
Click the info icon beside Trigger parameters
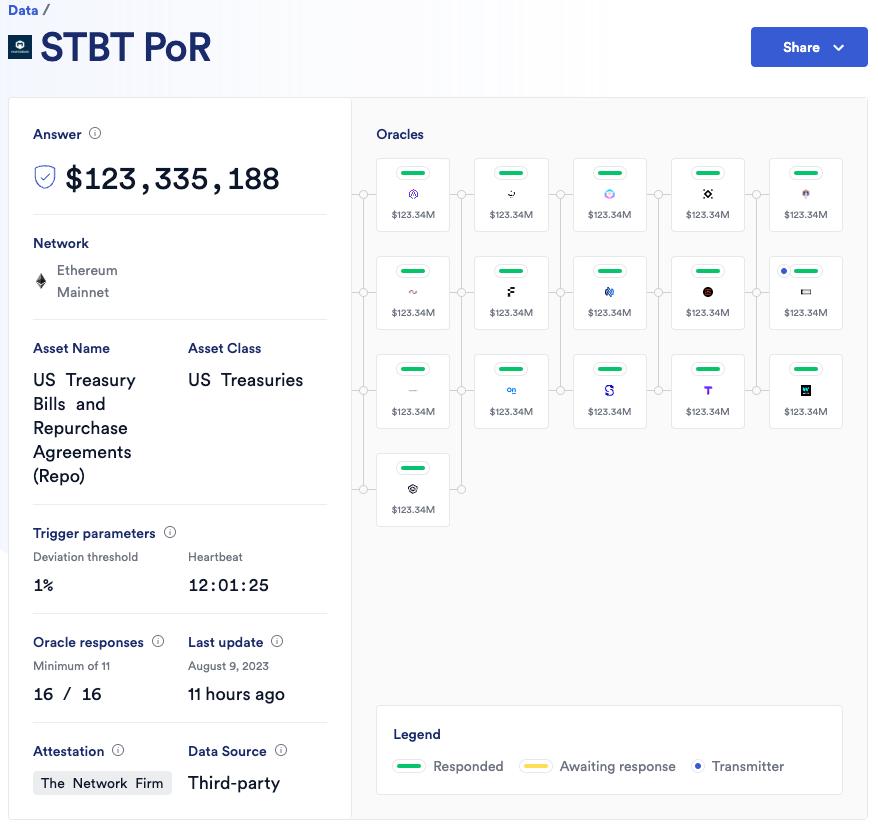click(170, 533)
